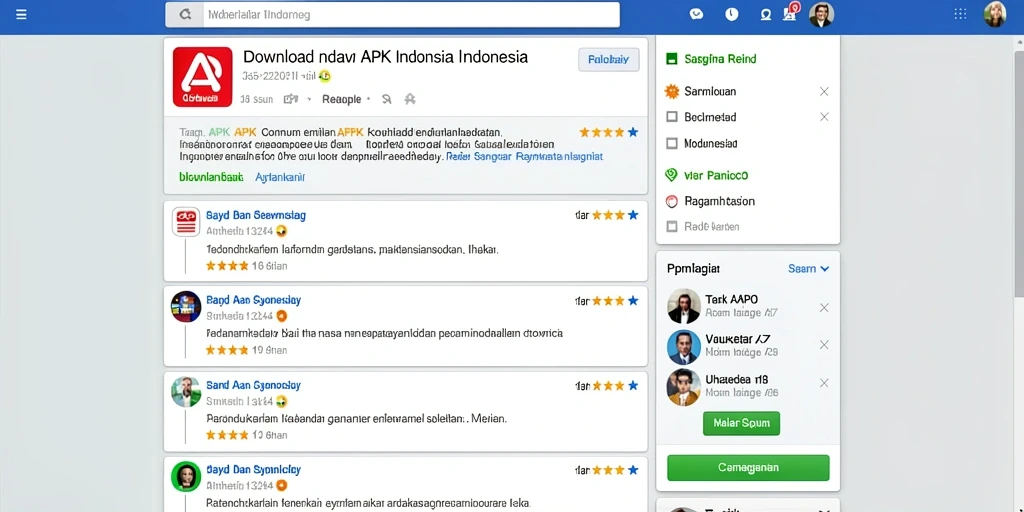
Task: Click the orange emoji beside Bayd Aan Syonedlay date
Action: pyautogui.click(x=281, y=316)
